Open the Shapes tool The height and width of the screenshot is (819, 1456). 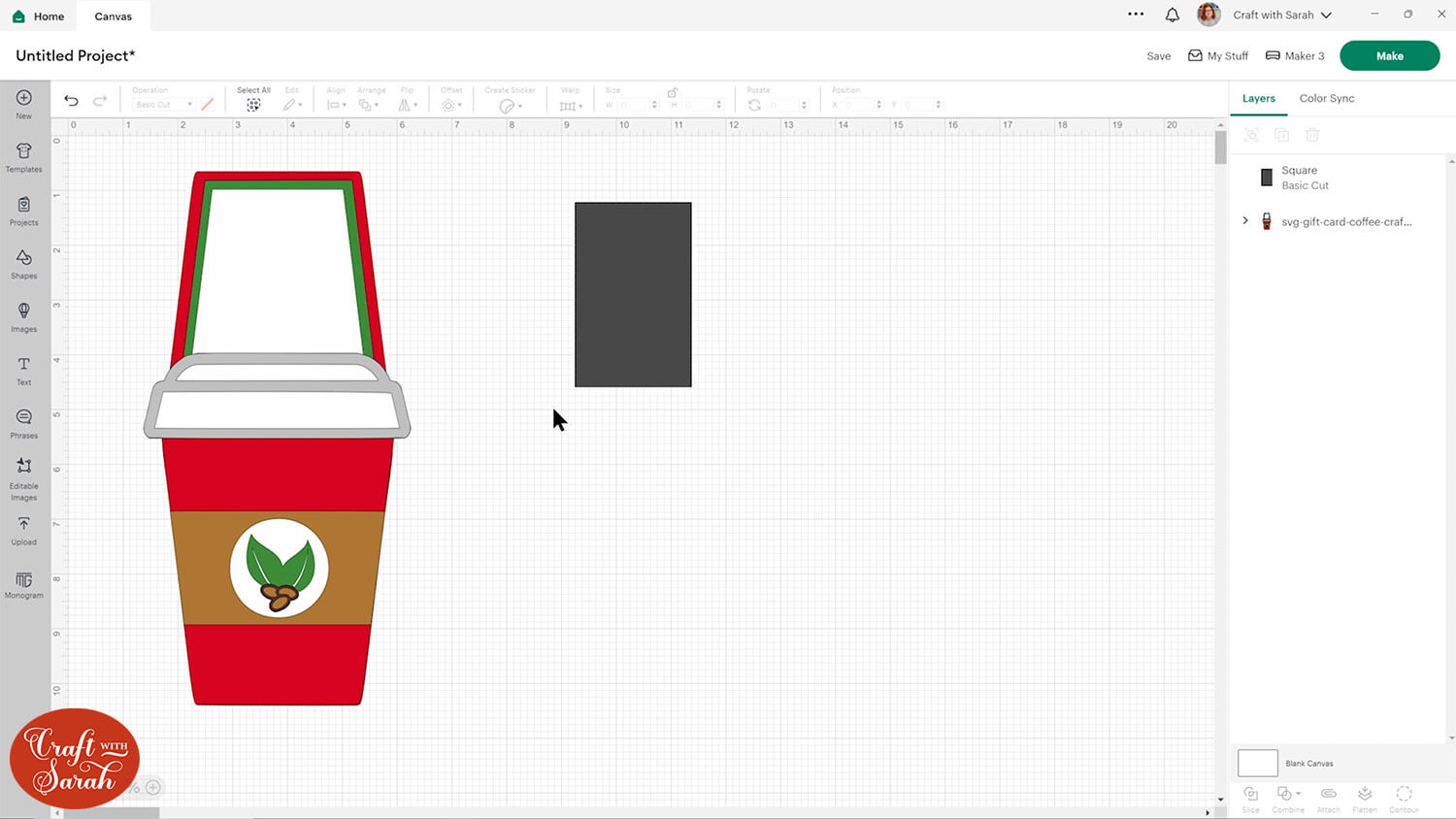coord(24,263)
